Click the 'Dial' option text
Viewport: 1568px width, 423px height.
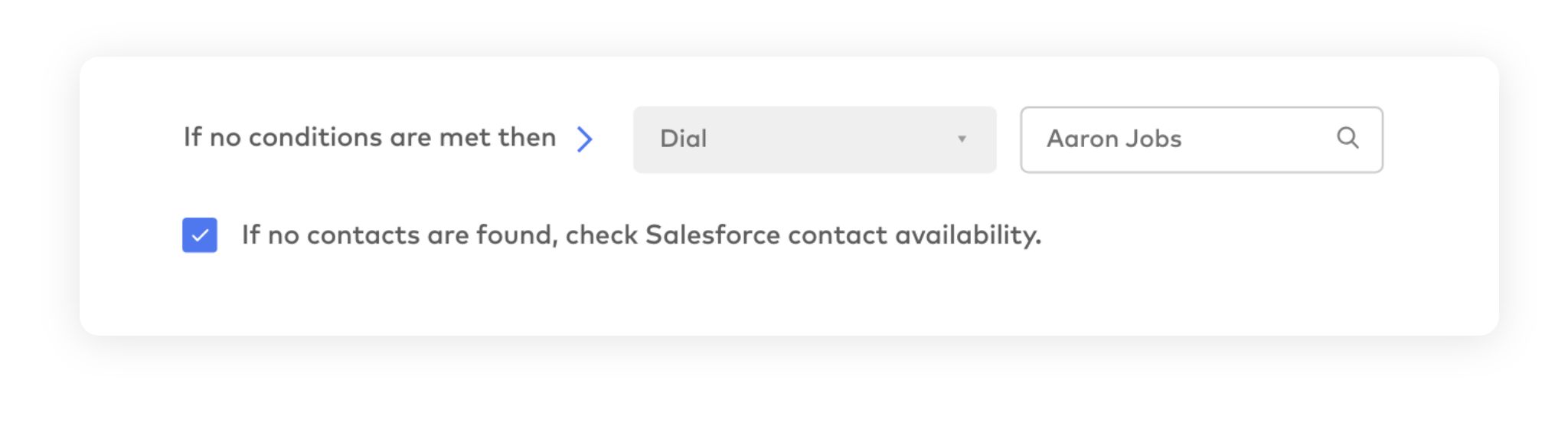point(684,139)
